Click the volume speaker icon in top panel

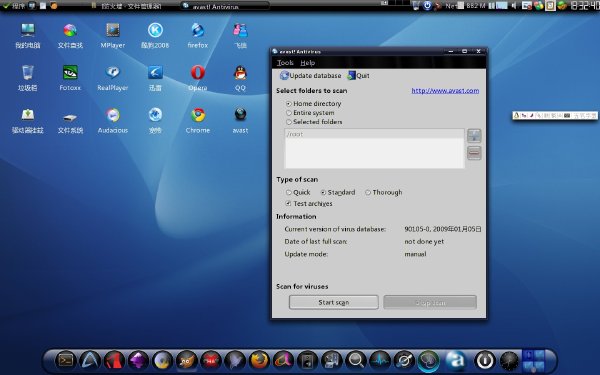[514, 5]
